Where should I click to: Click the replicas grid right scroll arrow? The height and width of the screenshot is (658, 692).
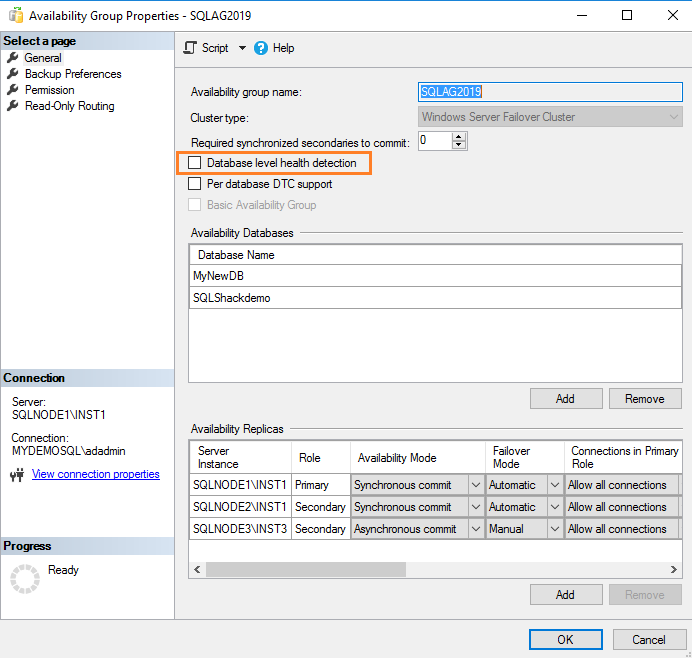point(673,569)
